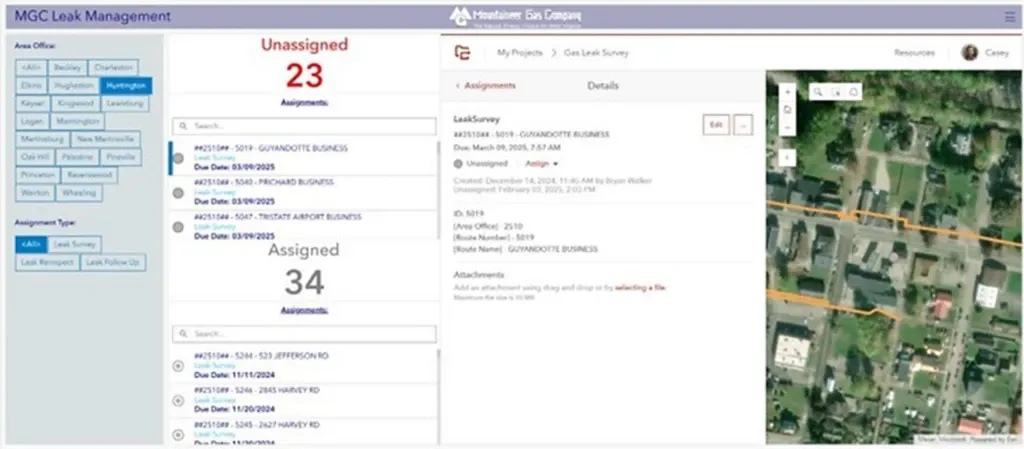The width and height of the screenshot is (1024, 449).
Task: Filter by Ravenswood area office
Action: coord(89,175)
